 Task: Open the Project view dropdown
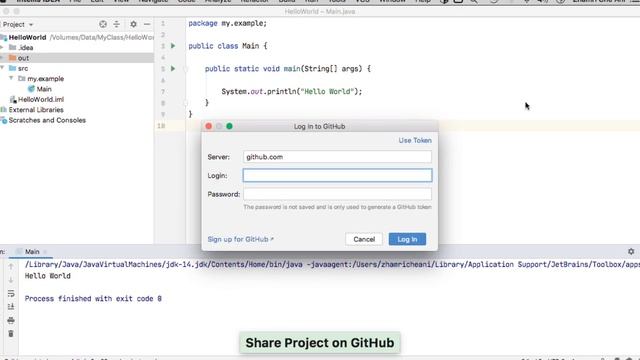18,24
